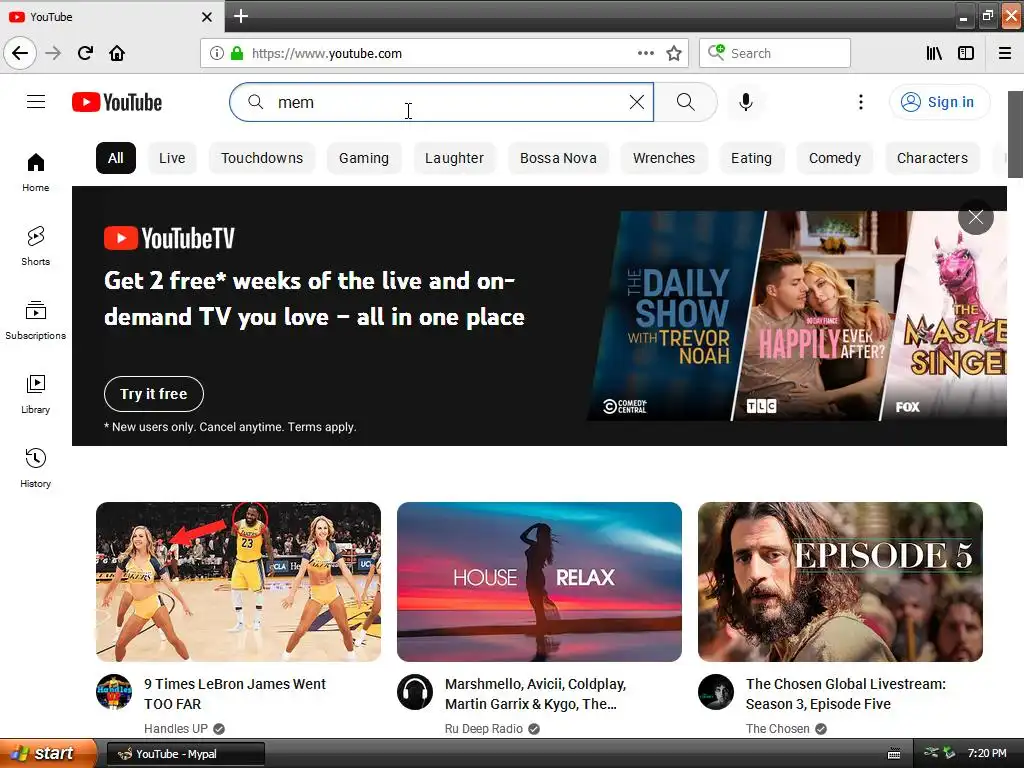
Task: Click browser forward arrow button
Action: [53, 53]
